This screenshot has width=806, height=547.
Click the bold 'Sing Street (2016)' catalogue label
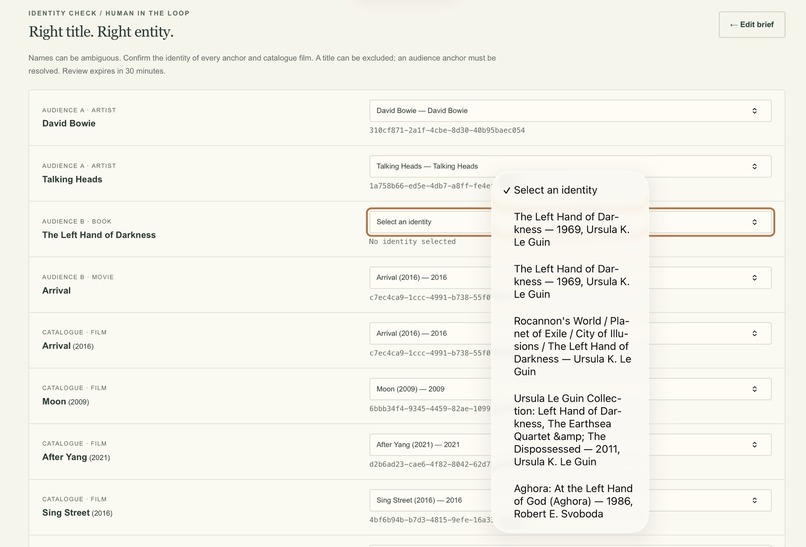pyautogui.click(x=77, y=513)
